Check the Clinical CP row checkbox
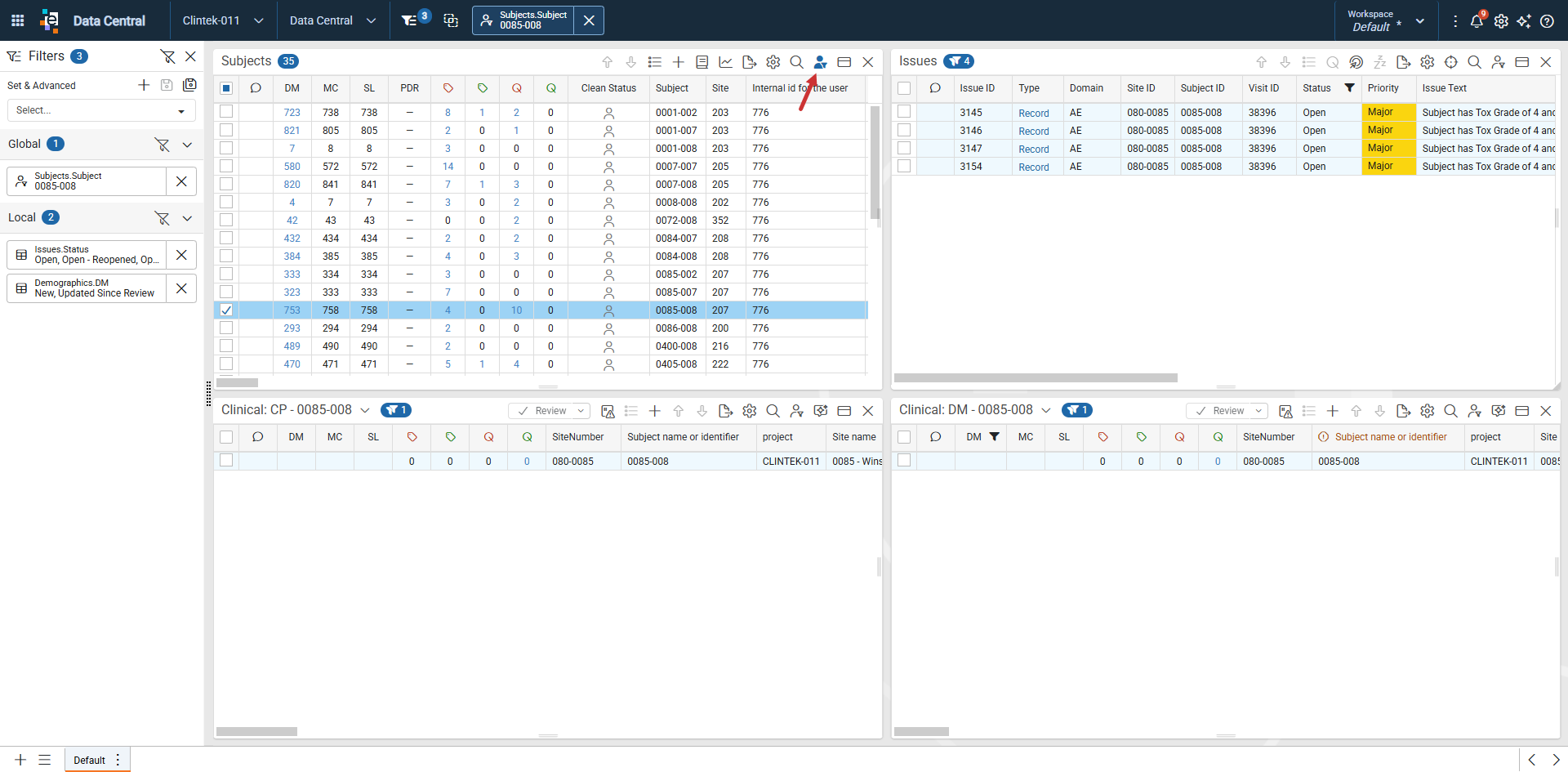 [226, 461]
